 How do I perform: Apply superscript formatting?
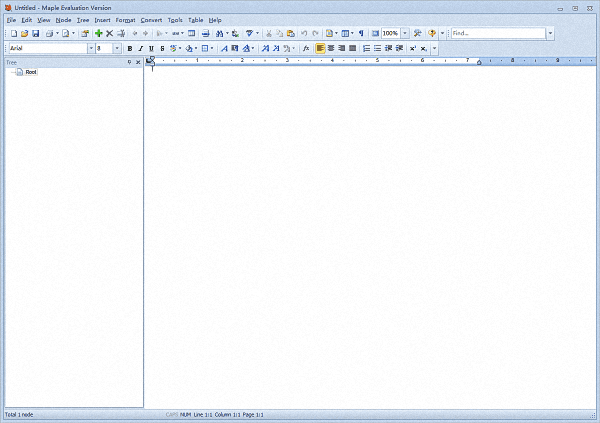tap(412, 48)
